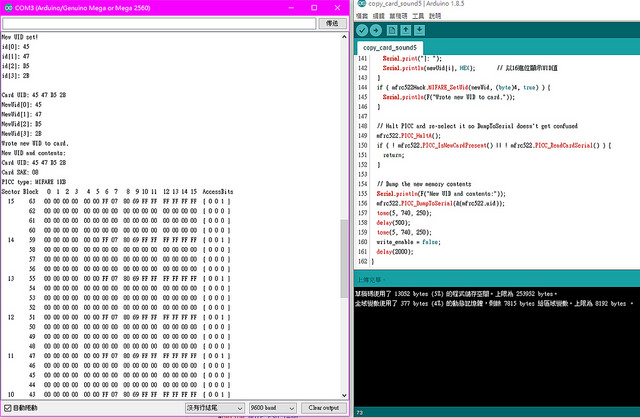Open the 9600 baud rate dropdown
640x418 pixels.
click(271, 408)
